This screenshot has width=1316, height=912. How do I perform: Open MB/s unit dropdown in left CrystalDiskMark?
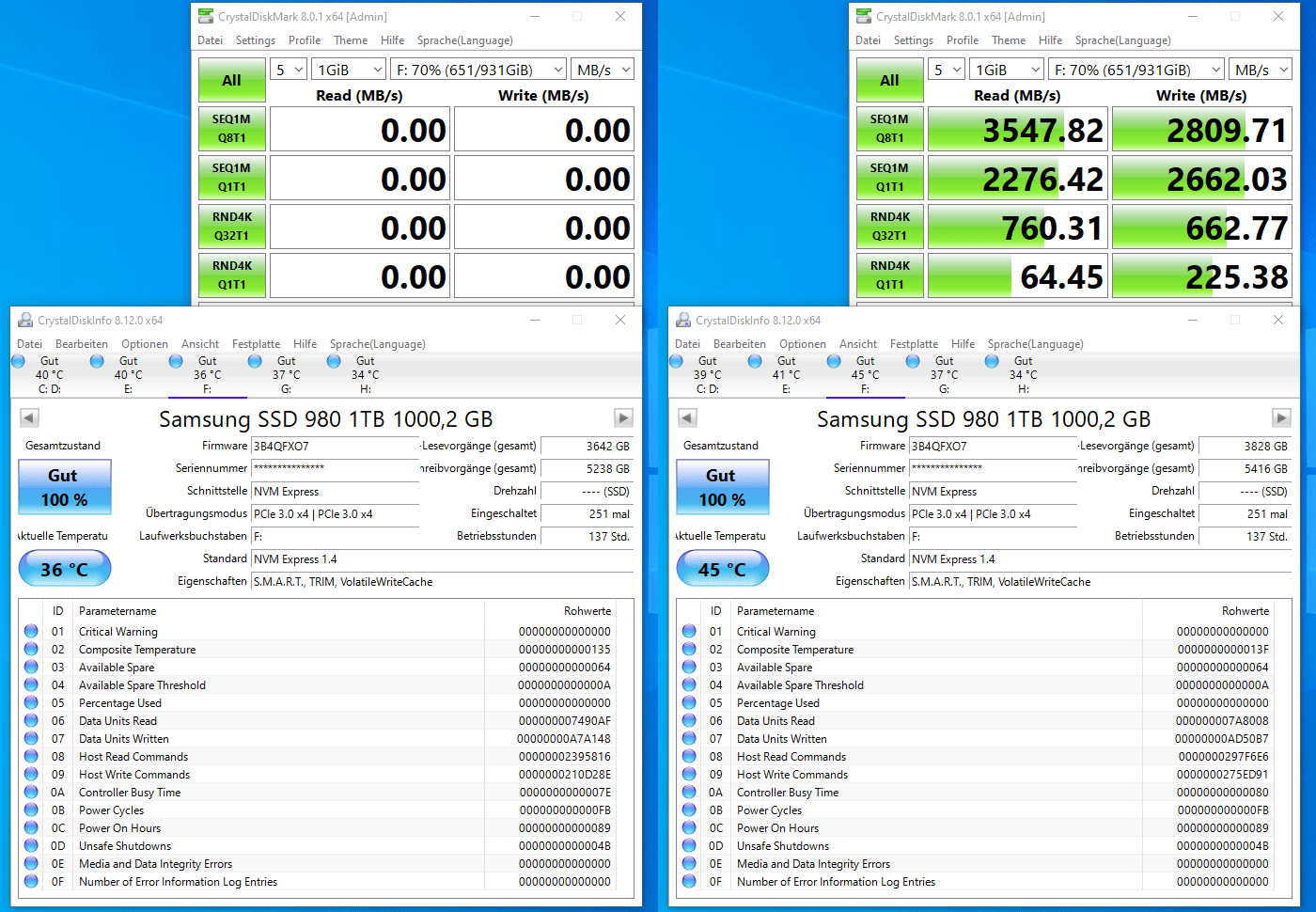603,70
